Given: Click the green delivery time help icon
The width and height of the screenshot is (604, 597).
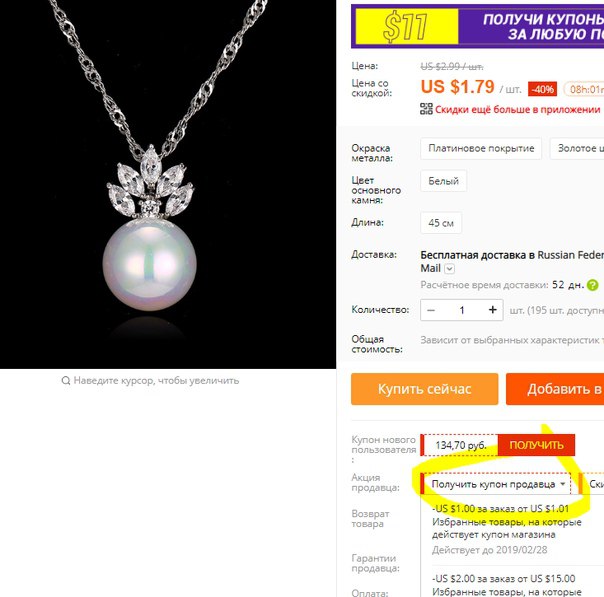Looking at the screenshot, I should [x=592, y=285].
